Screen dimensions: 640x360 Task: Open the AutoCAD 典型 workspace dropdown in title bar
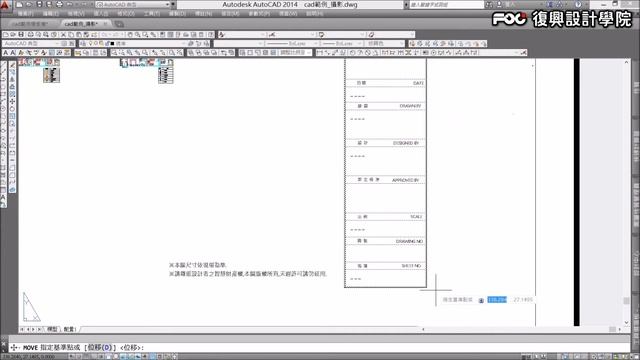click(132, 4)
